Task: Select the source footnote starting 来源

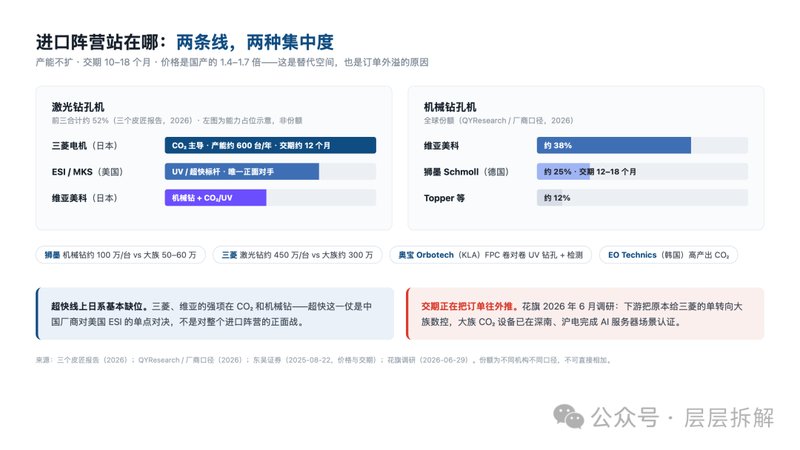Action: [x=323, y=360]
